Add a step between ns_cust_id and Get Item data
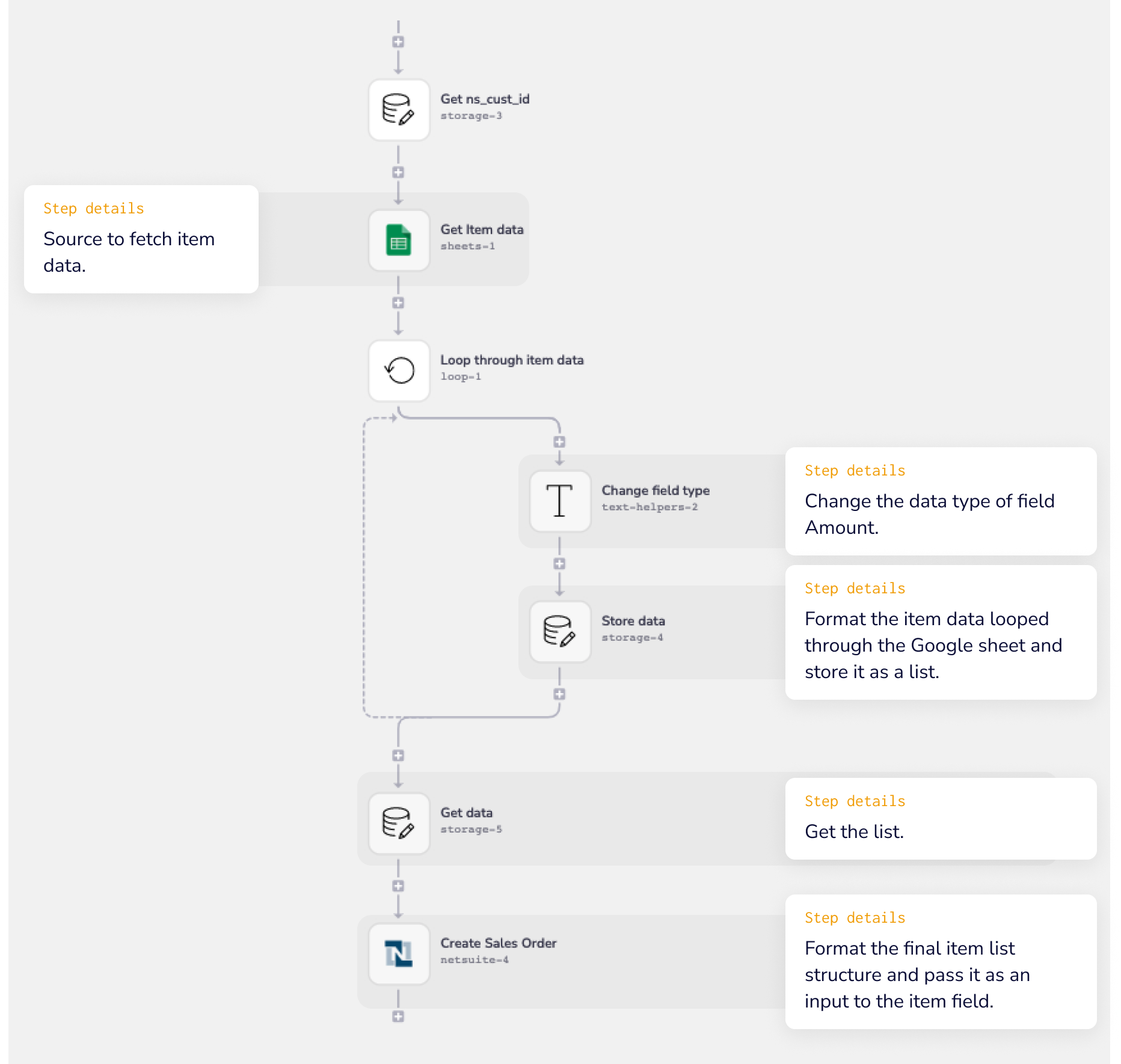Screen dimensions: 1121x1064 tap(398, 173)
